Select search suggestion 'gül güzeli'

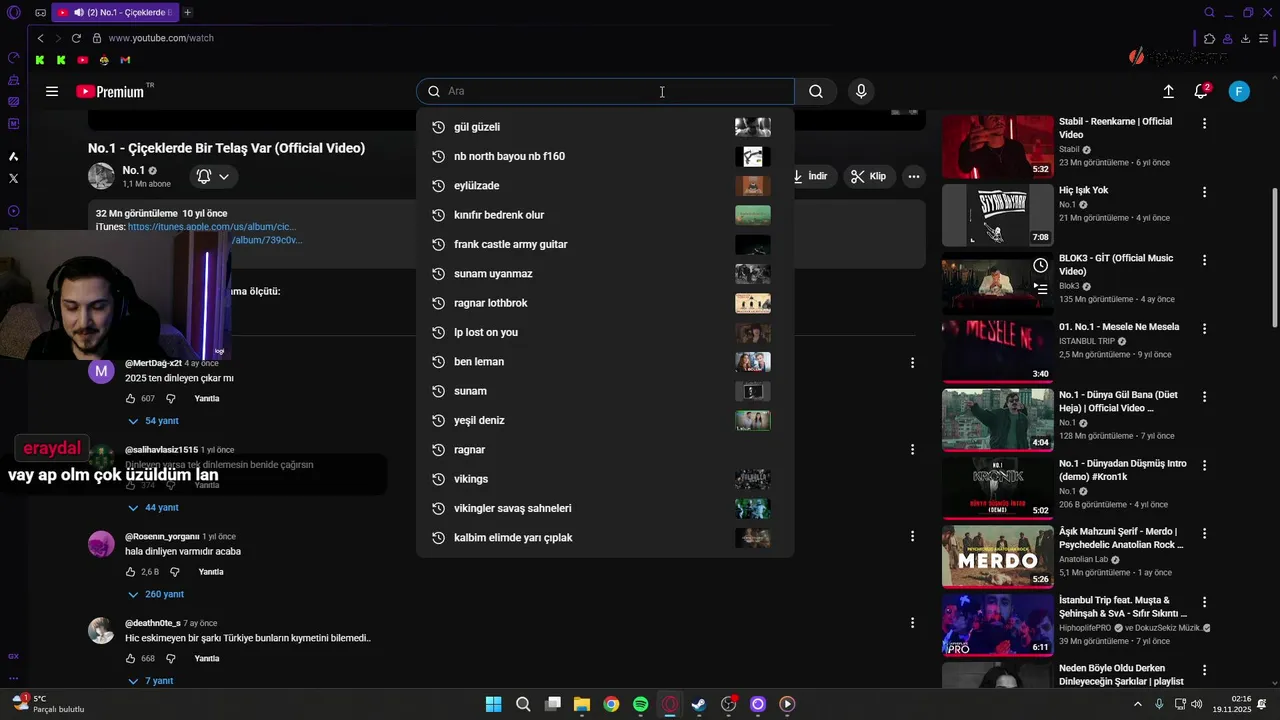(605, 127)
